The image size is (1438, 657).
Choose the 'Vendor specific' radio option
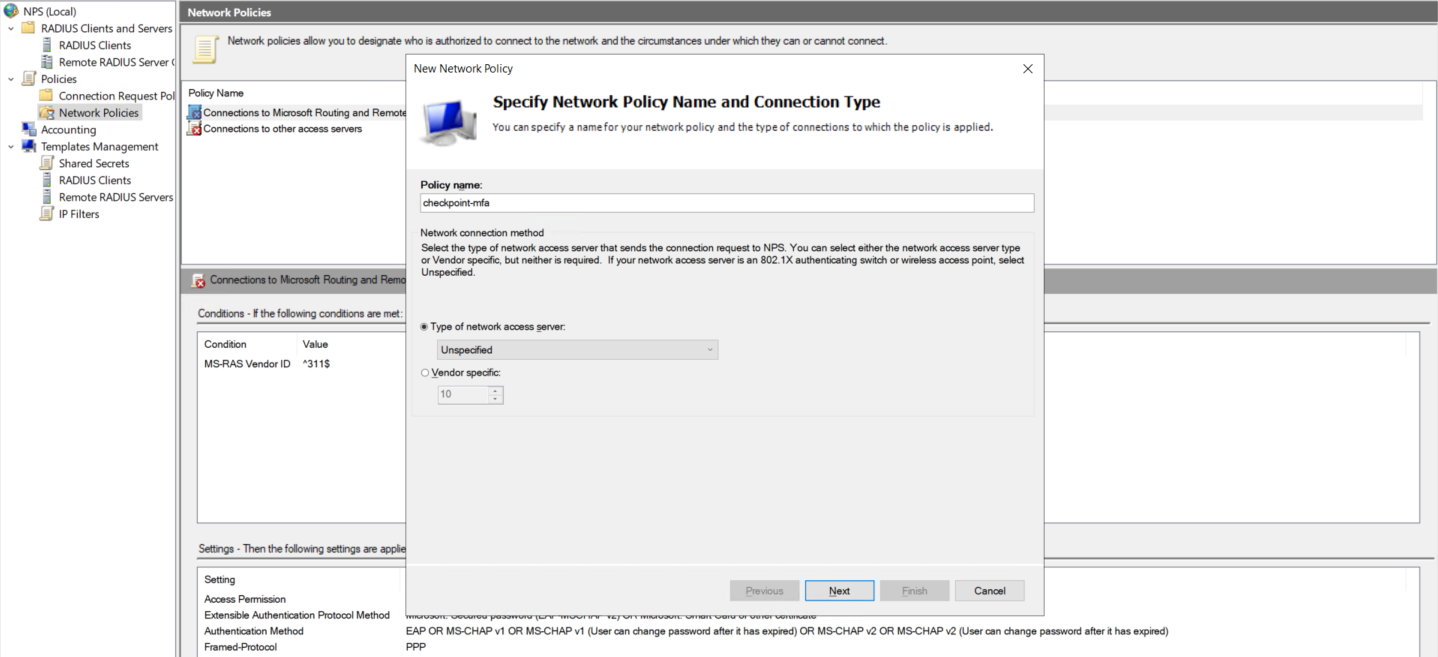coord(425,373)
